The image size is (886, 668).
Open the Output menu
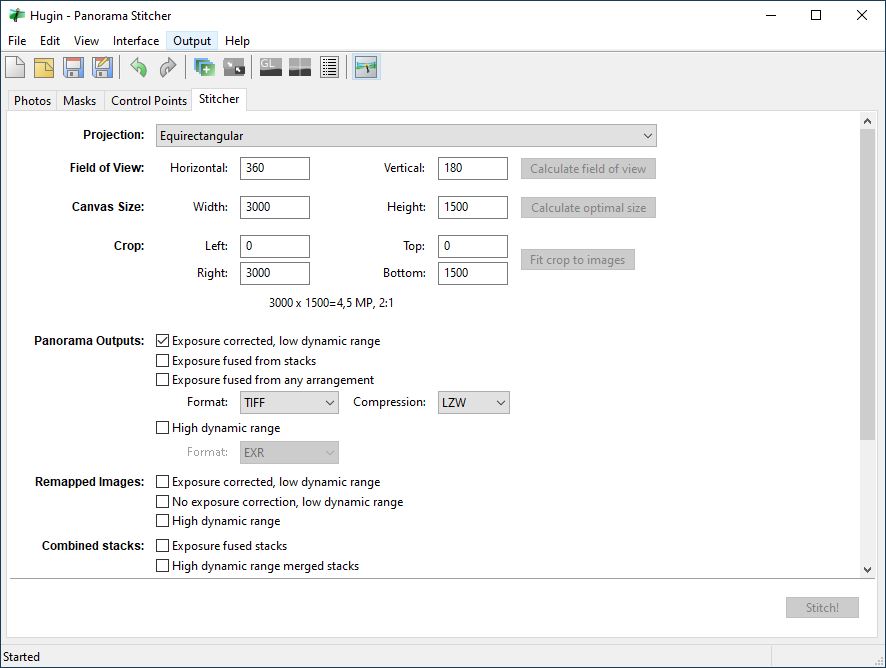pos(192,41)
